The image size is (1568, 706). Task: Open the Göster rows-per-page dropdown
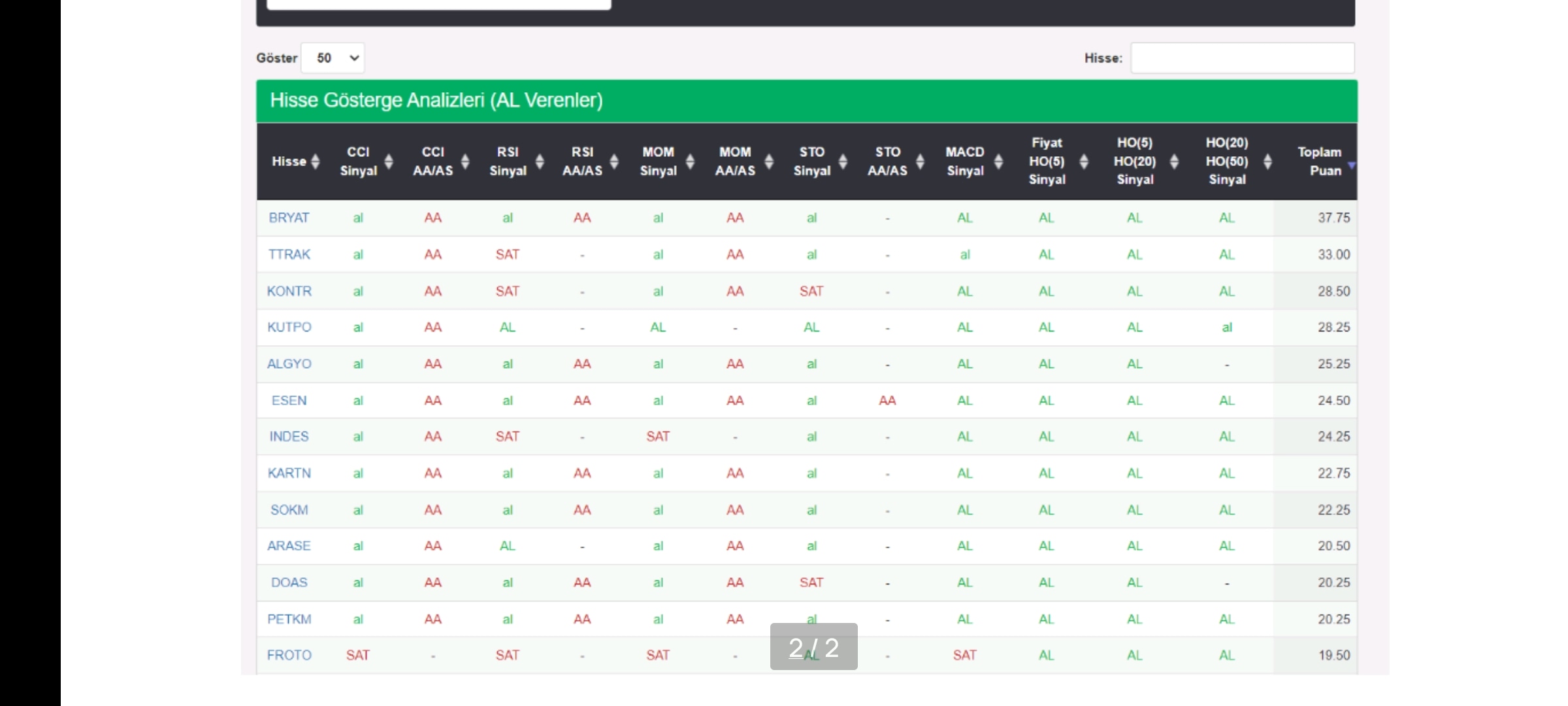tap(333, 58)
